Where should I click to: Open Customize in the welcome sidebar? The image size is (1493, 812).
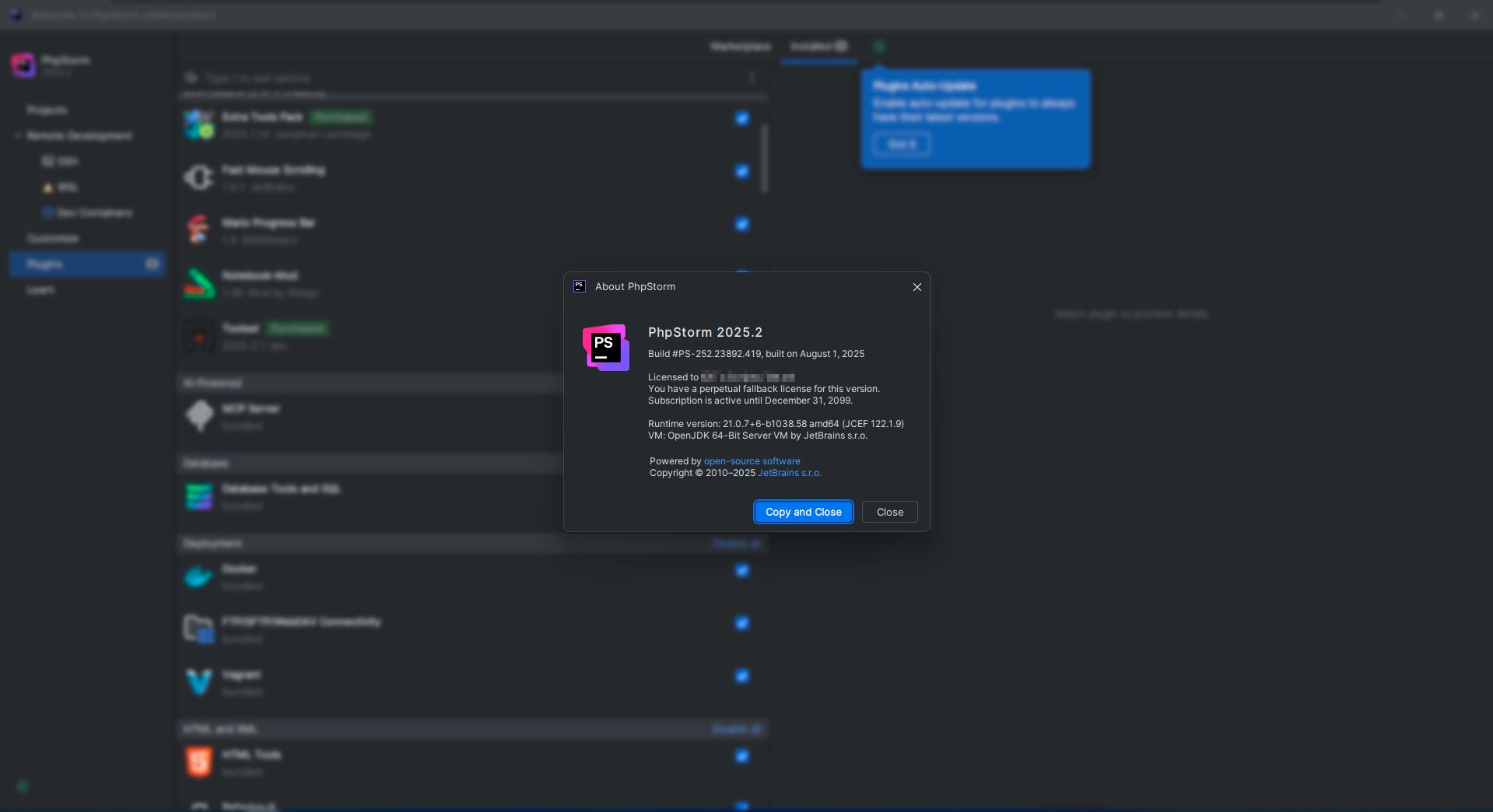(x=52, y=238)
